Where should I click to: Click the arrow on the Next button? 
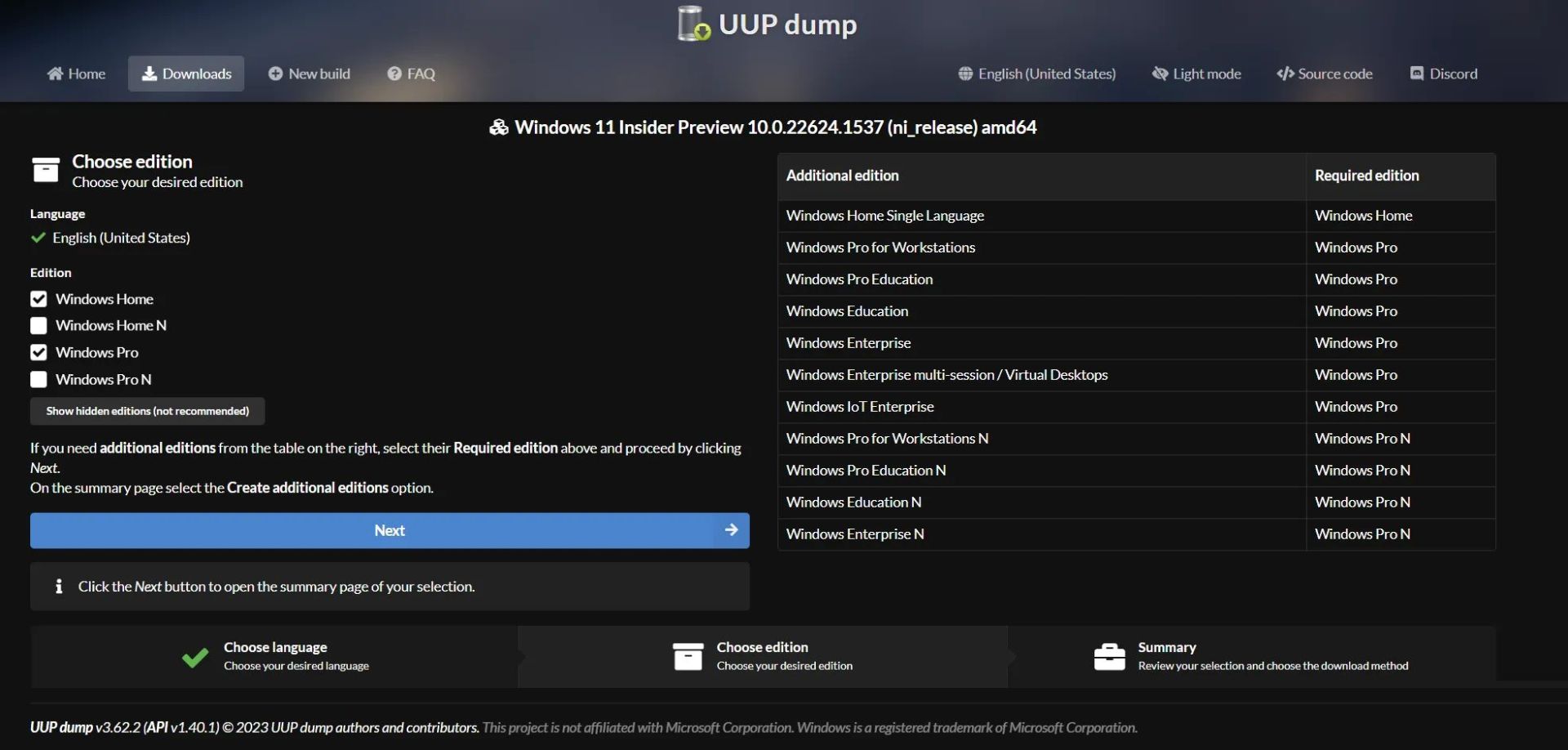pyautogui.click(x=731, y=530)
